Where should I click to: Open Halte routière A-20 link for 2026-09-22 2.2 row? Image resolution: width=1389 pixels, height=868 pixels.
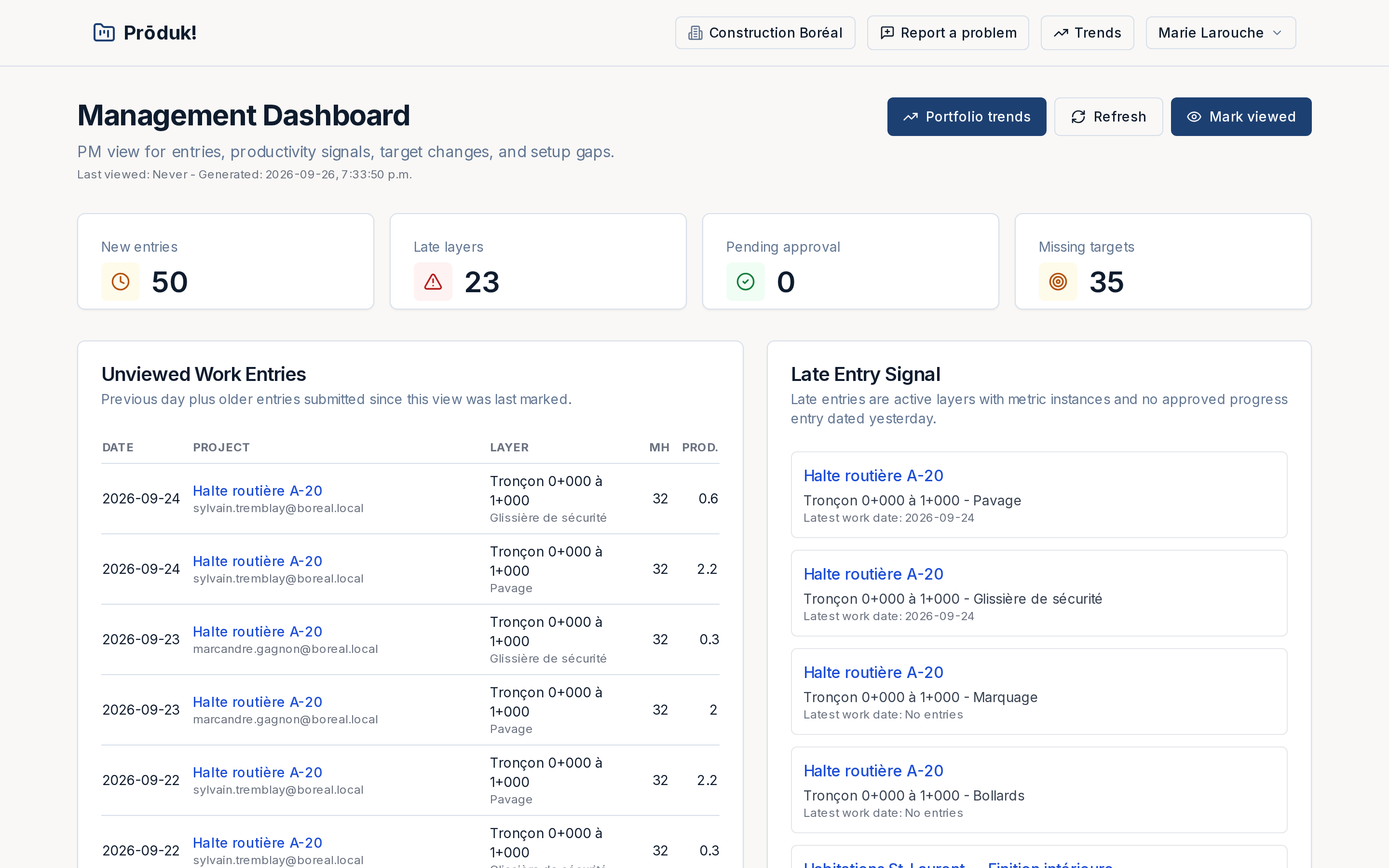pyautogui.click(x=257, y=773)
